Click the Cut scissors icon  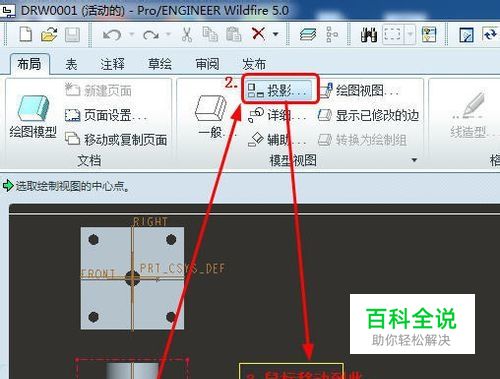click(187, 34)
